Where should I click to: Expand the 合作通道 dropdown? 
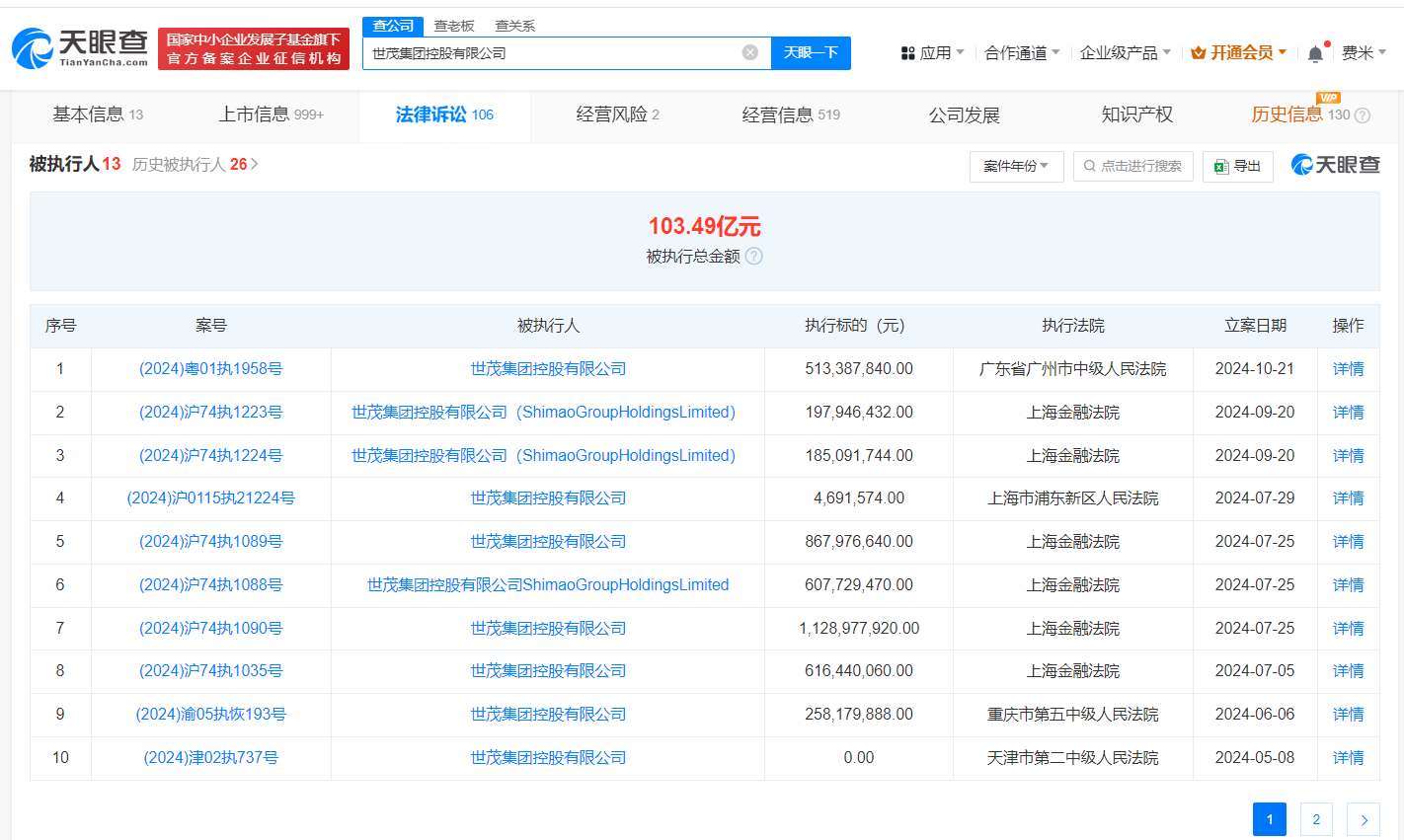tap(1022, 52)
